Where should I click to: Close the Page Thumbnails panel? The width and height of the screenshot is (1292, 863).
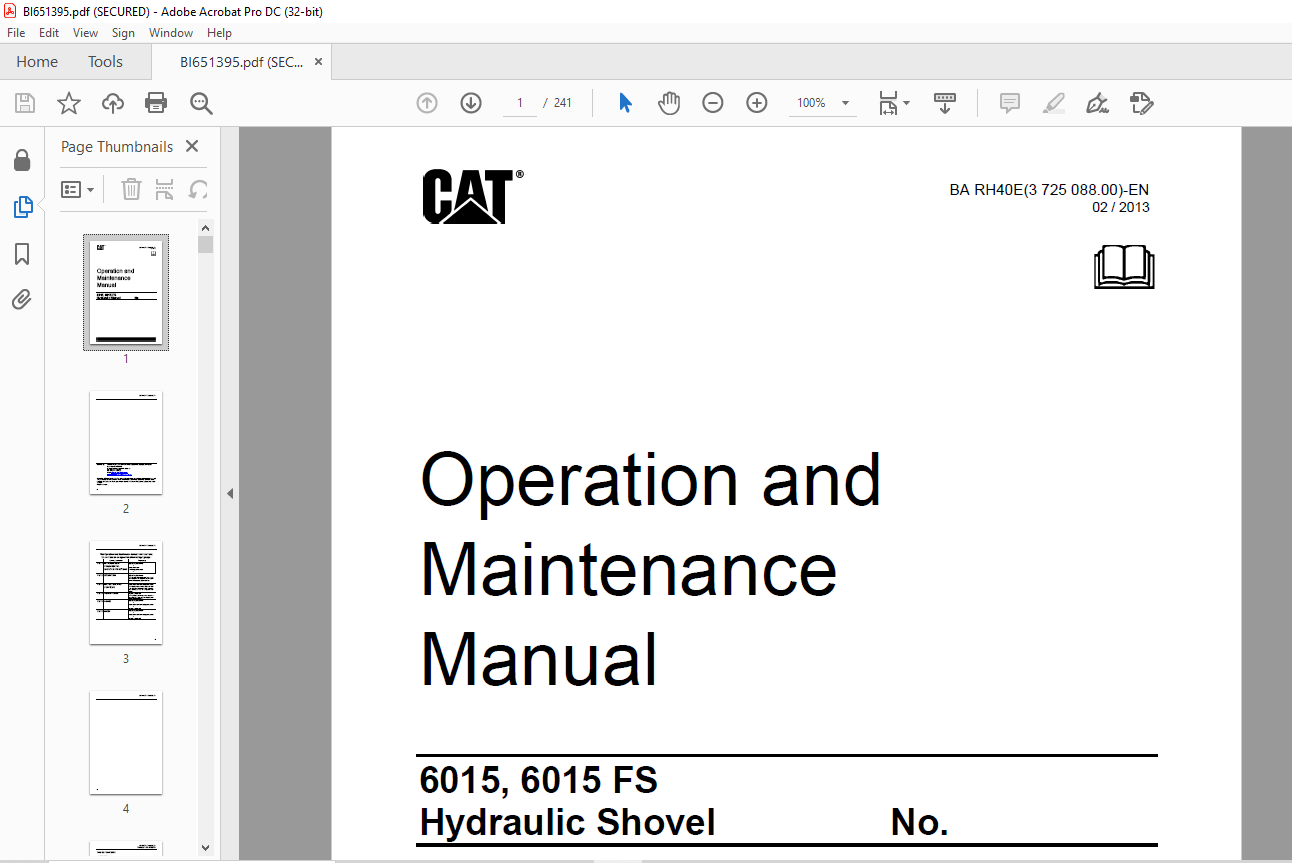tap(192, 146)
